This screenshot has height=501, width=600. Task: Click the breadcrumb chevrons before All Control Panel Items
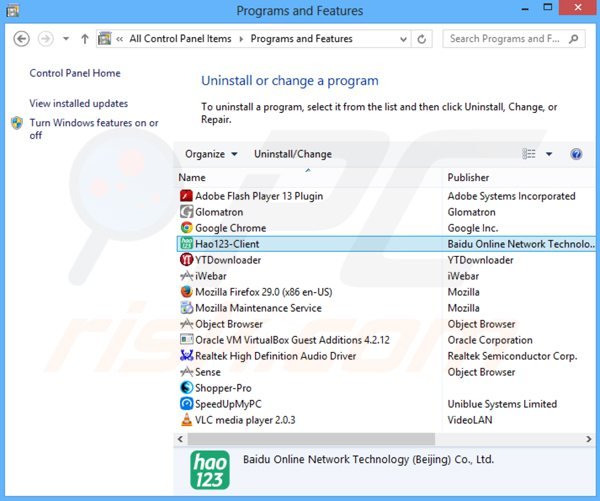[120, 39]
